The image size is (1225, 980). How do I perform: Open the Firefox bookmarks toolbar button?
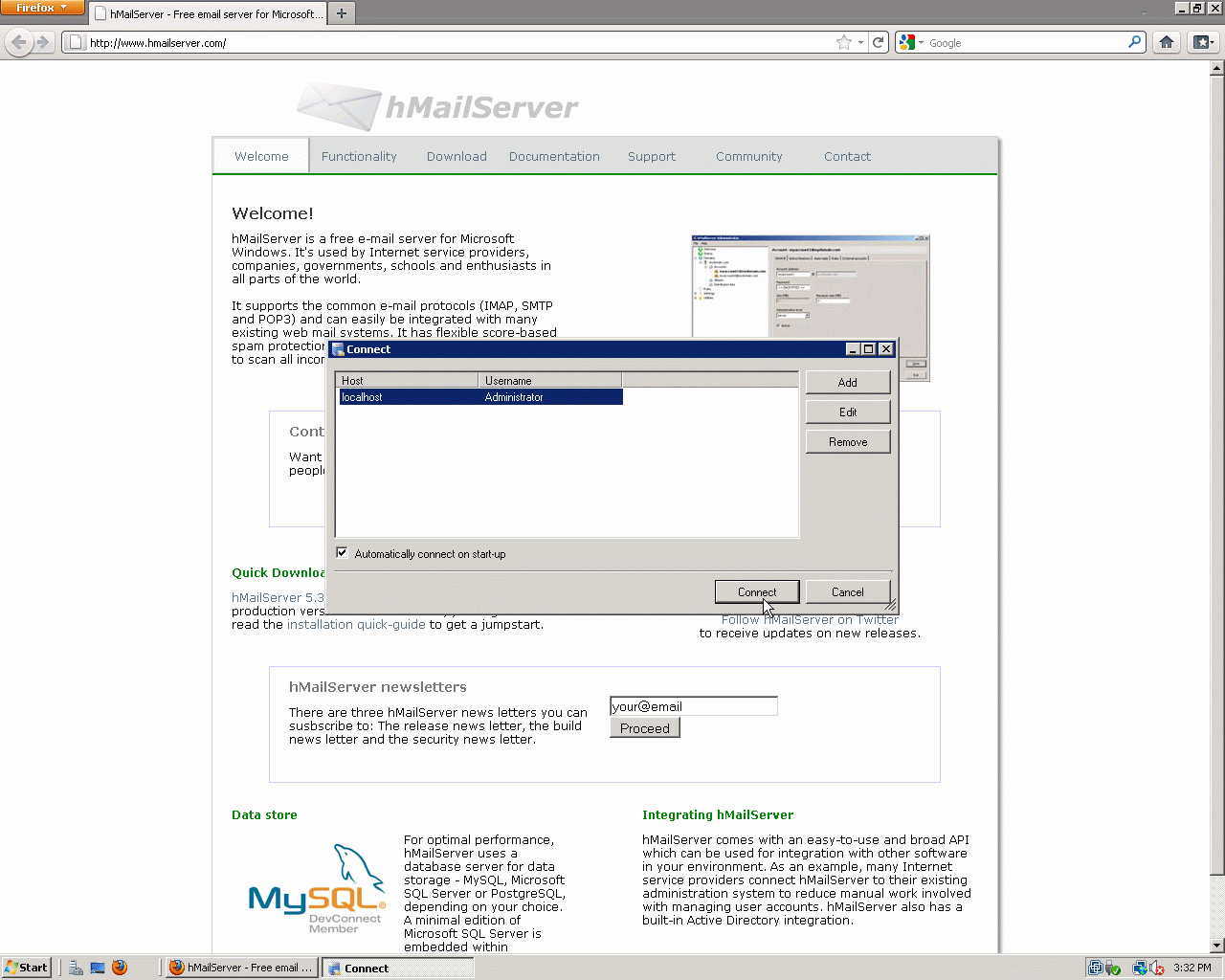[x=1203, y=42]
